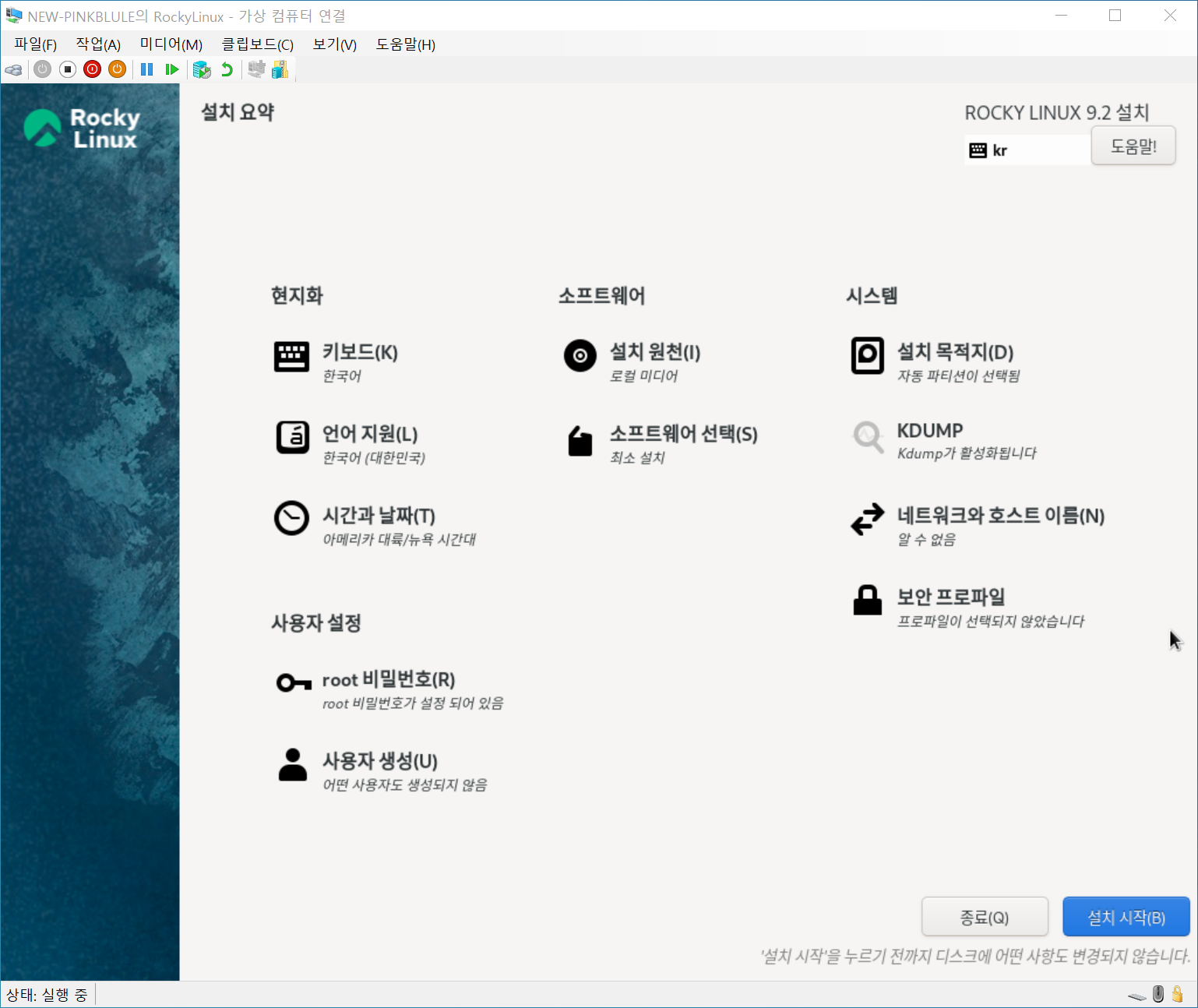1198x1008 pixels.
Task: Open the 도움말(H) menu
Action: point(406,44)
